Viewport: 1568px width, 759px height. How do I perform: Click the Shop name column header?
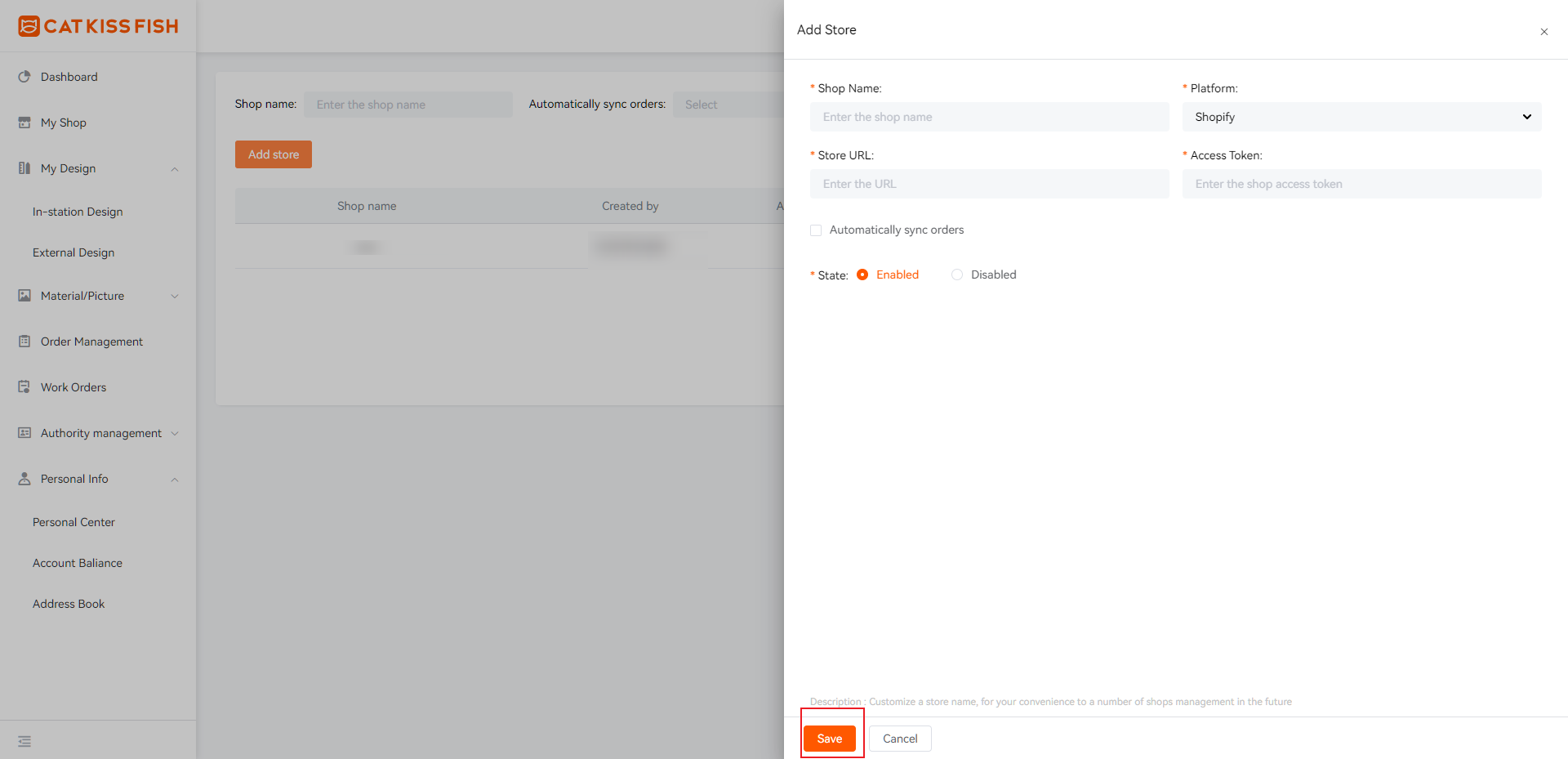tap(367, 206)
